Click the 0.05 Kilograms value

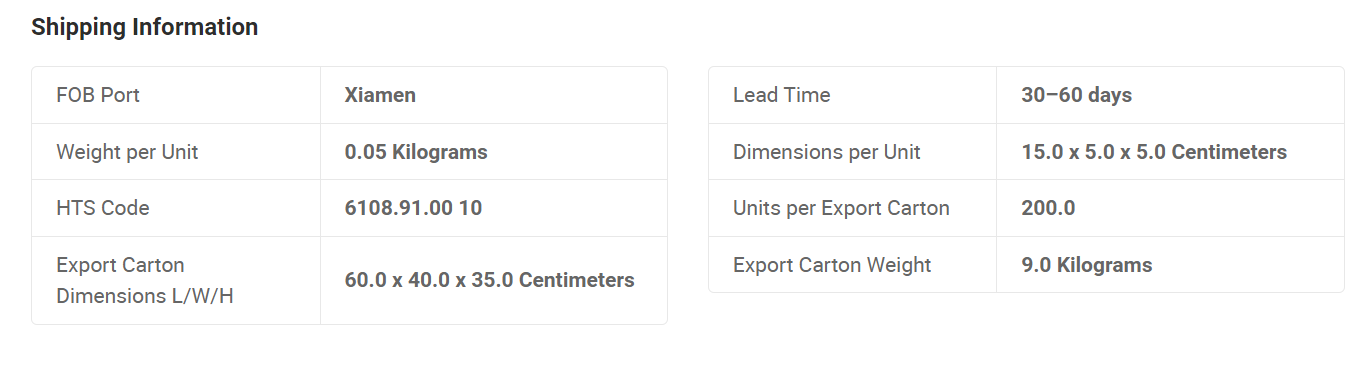click(416, 152)
